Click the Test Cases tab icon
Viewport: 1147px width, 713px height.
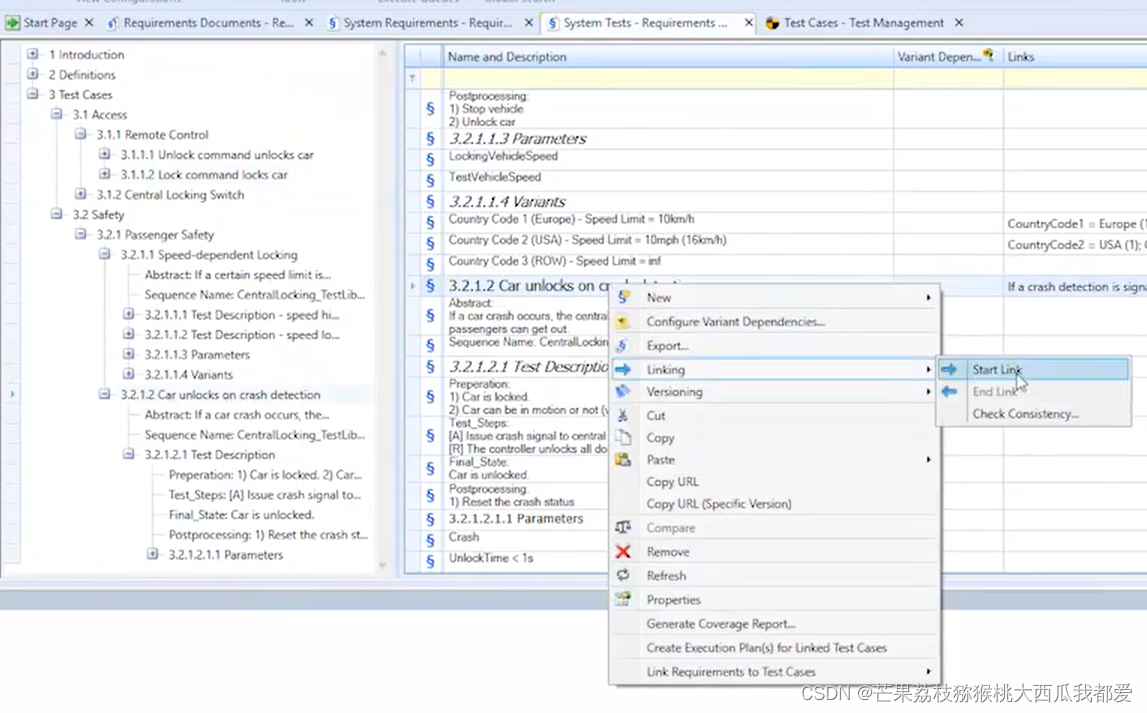[772, 23]
